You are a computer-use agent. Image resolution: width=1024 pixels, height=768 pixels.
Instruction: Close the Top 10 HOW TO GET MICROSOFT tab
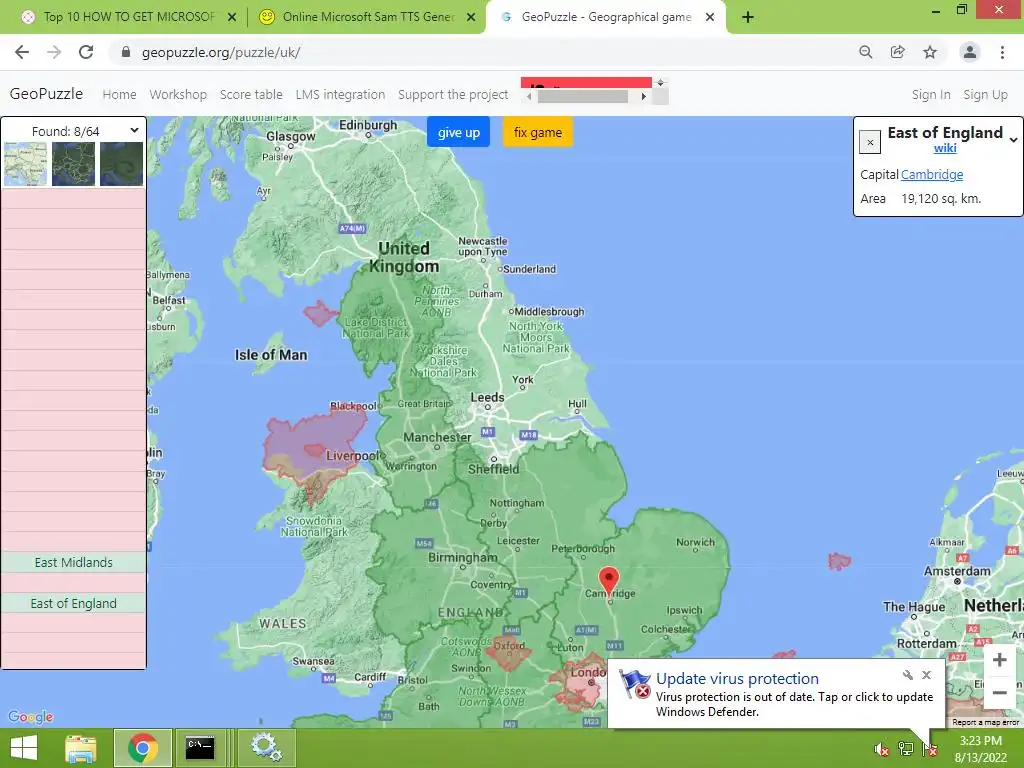pos(232,18)
